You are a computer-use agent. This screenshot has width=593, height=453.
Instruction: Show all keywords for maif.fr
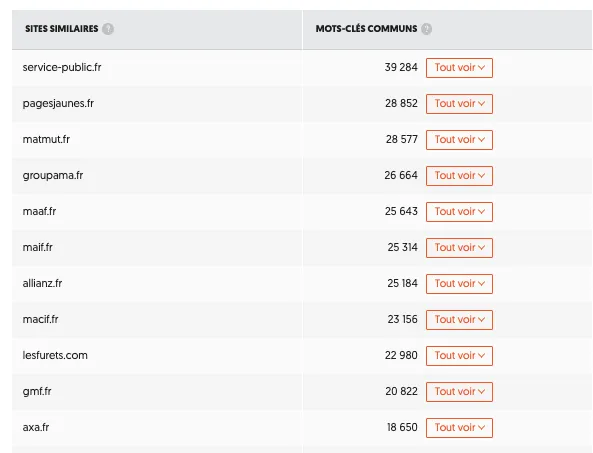click(459, 248)
